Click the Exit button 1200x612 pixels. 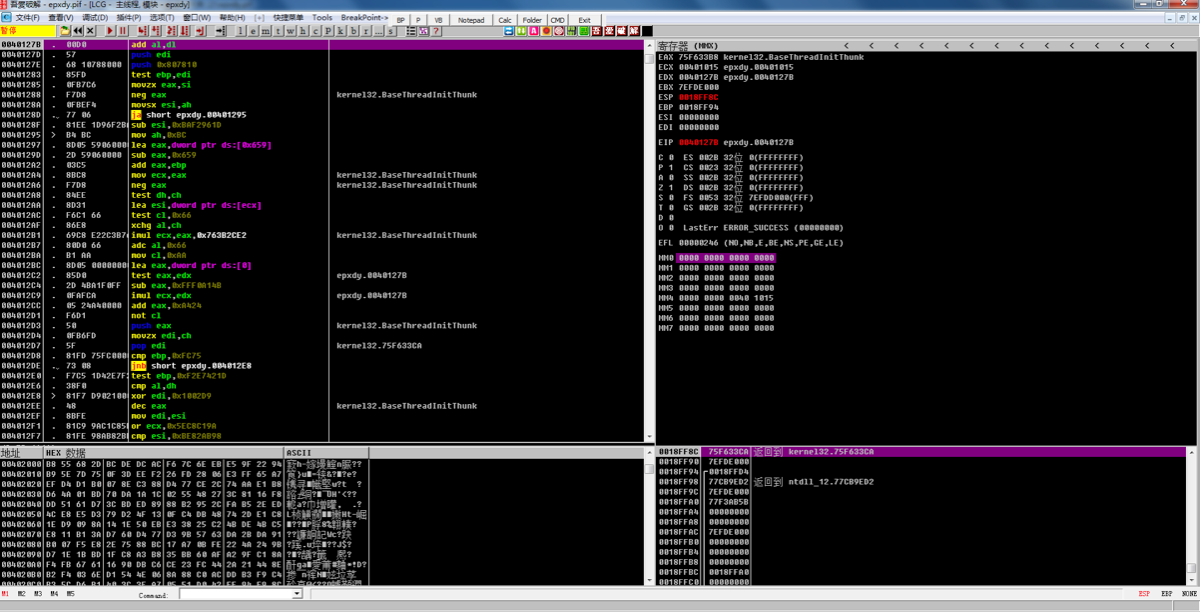pyautogui.click(x=584, y=19)
